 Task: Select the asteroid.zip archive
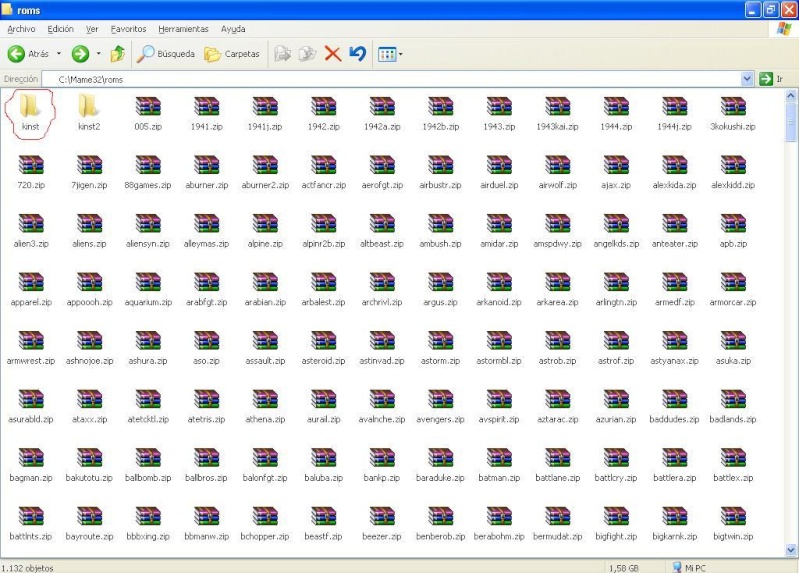click(324, 348)
